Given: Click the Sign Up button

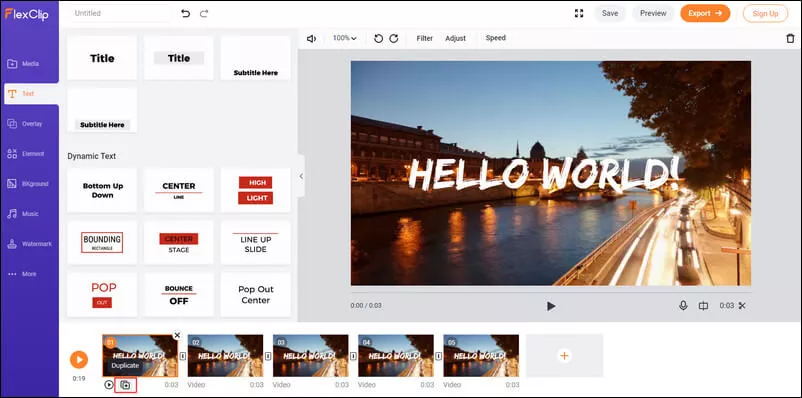Looking at the screenshot, I should pos(765,14).
